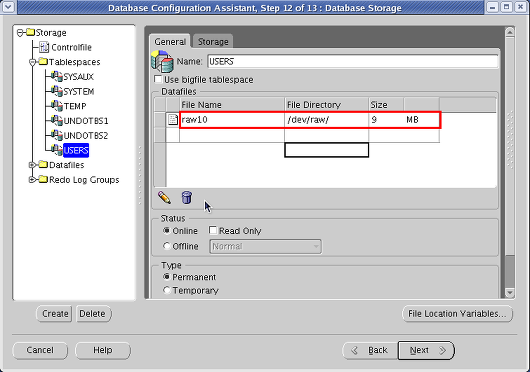This screenshot has height=372, width=530.
Task: Expand the Datafiles tree node
Action: [32, 165]
